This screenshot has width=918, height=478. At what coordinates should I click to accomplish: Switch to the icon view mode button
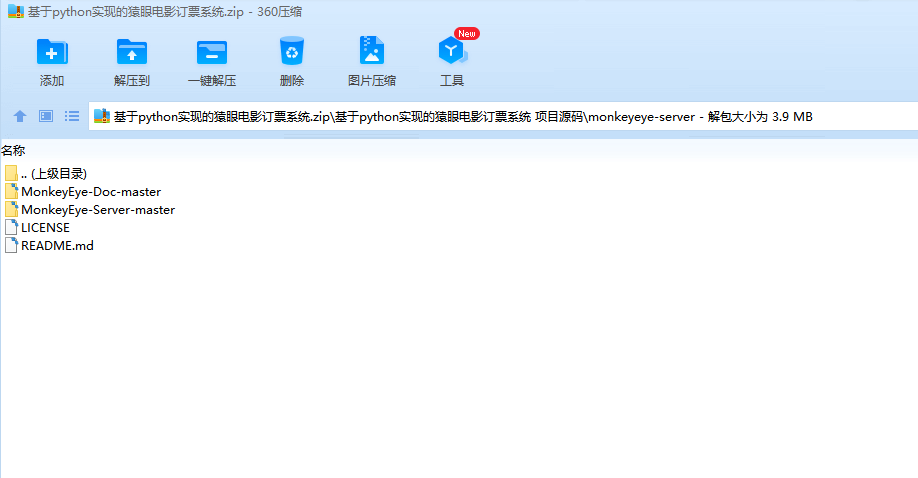(x=46, y=116)
